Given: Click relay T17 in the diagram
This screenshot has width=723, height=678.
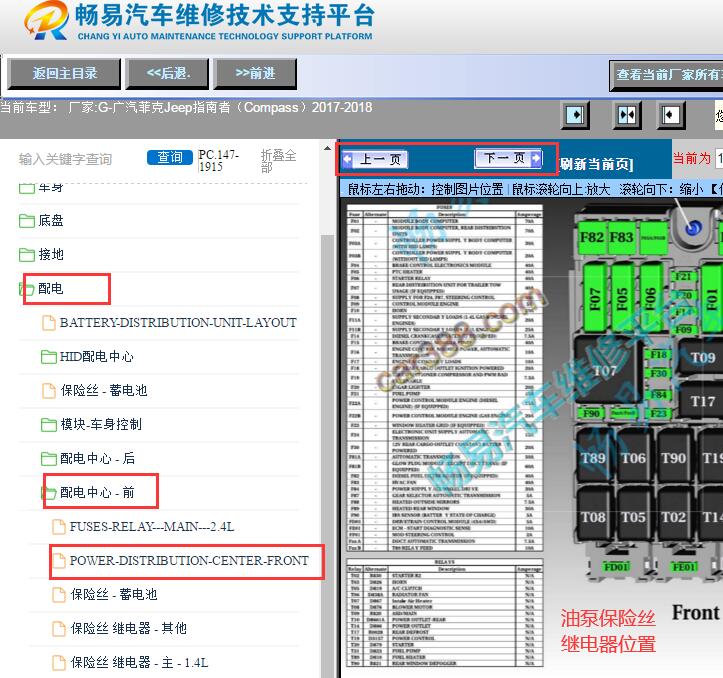Looking at the screenshot, I should click(x=702, y=401).
